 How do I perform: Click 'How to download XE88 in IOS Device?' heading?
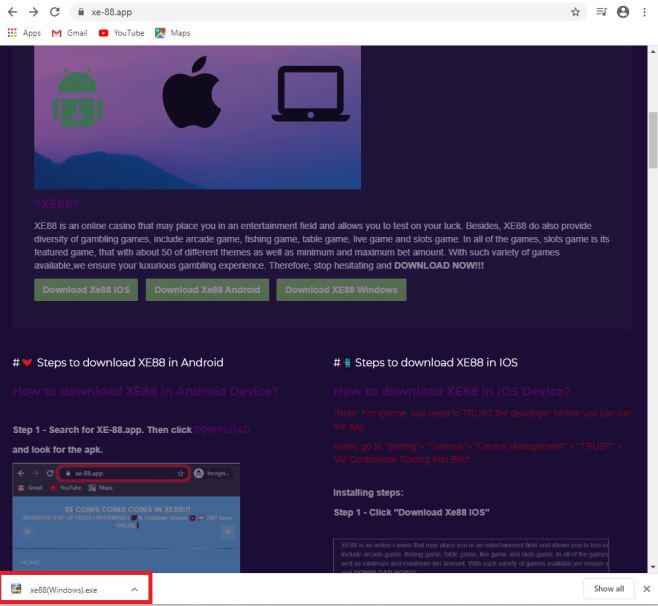click(452, 391)
